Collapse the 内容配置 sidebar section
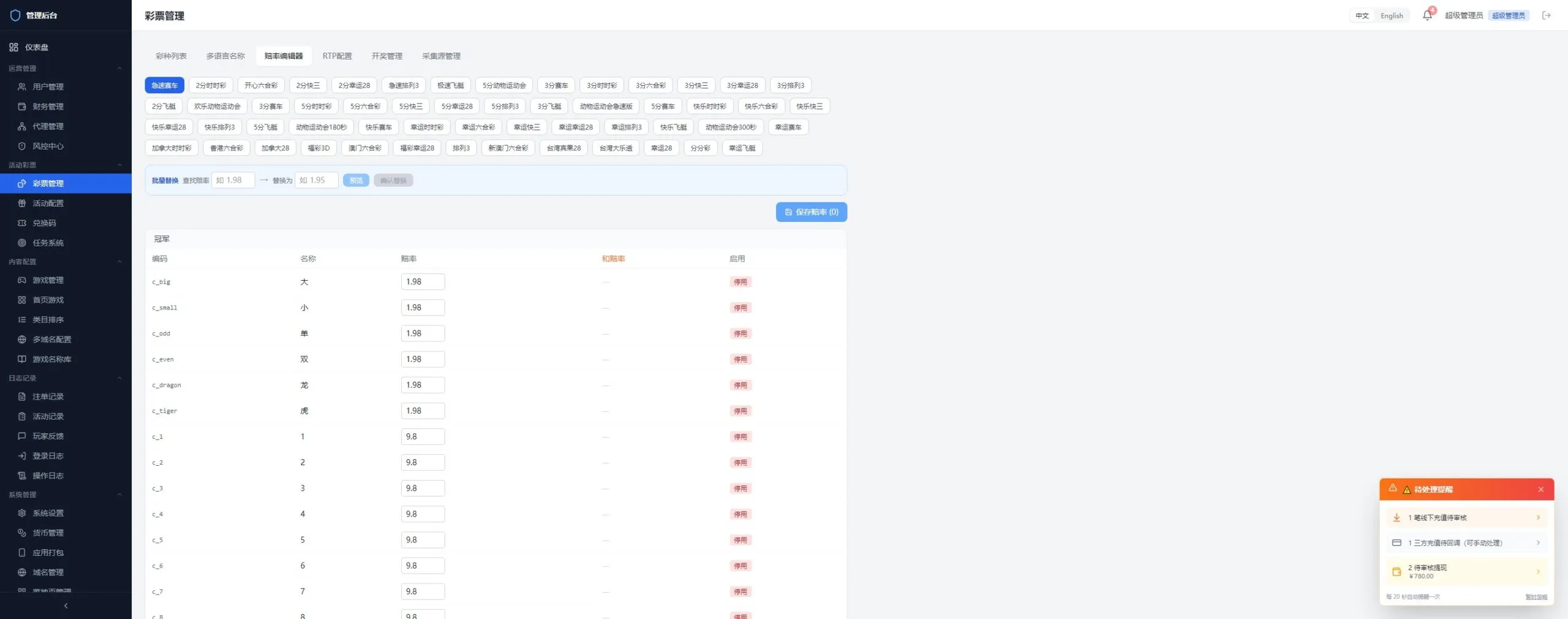The image size is (1568, 619). click(119, 262)
